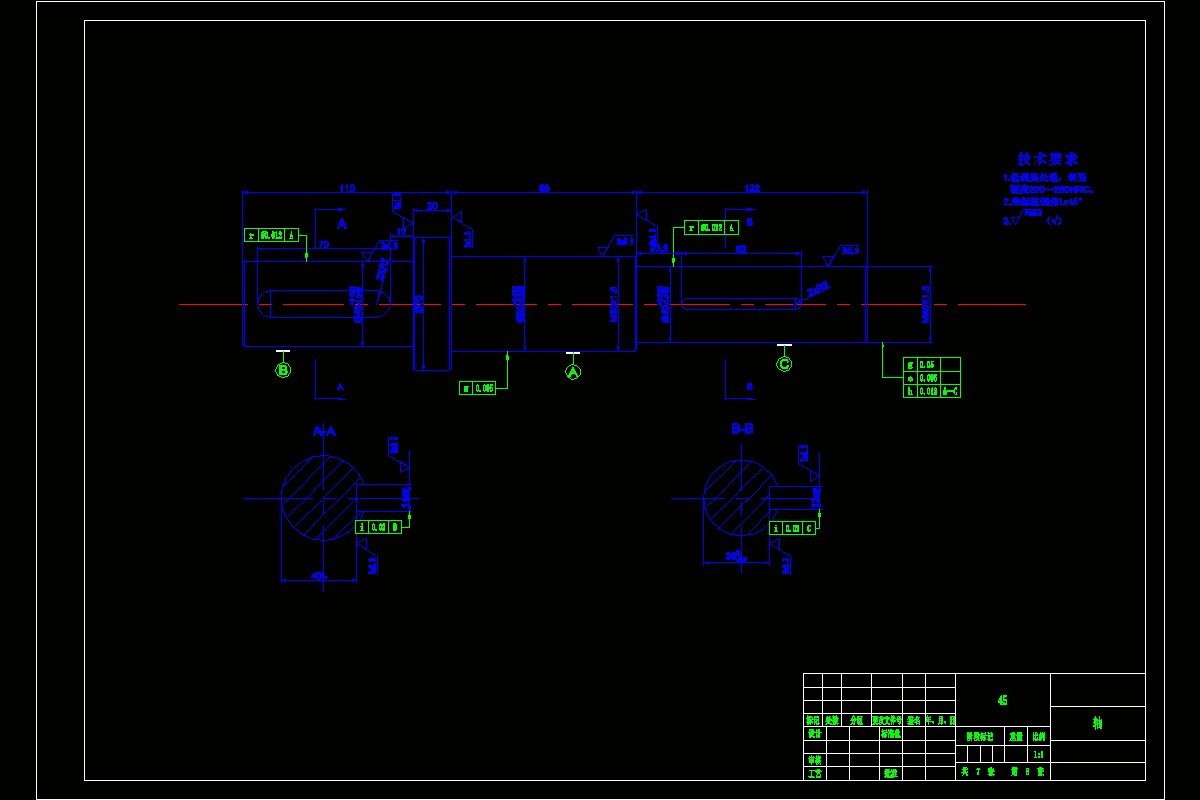Select the tolerance frame above the right keyway
The height and width of the screenshot is (800, 1200).
pos(712,227)
